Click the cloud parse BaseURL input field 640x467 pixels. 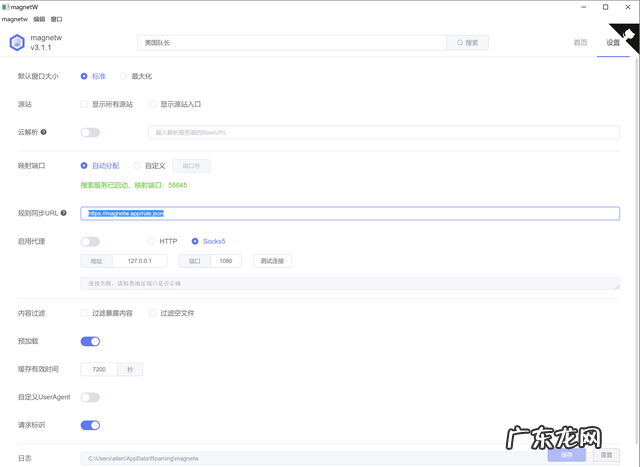pyautogui.click(x=384, y=132)
